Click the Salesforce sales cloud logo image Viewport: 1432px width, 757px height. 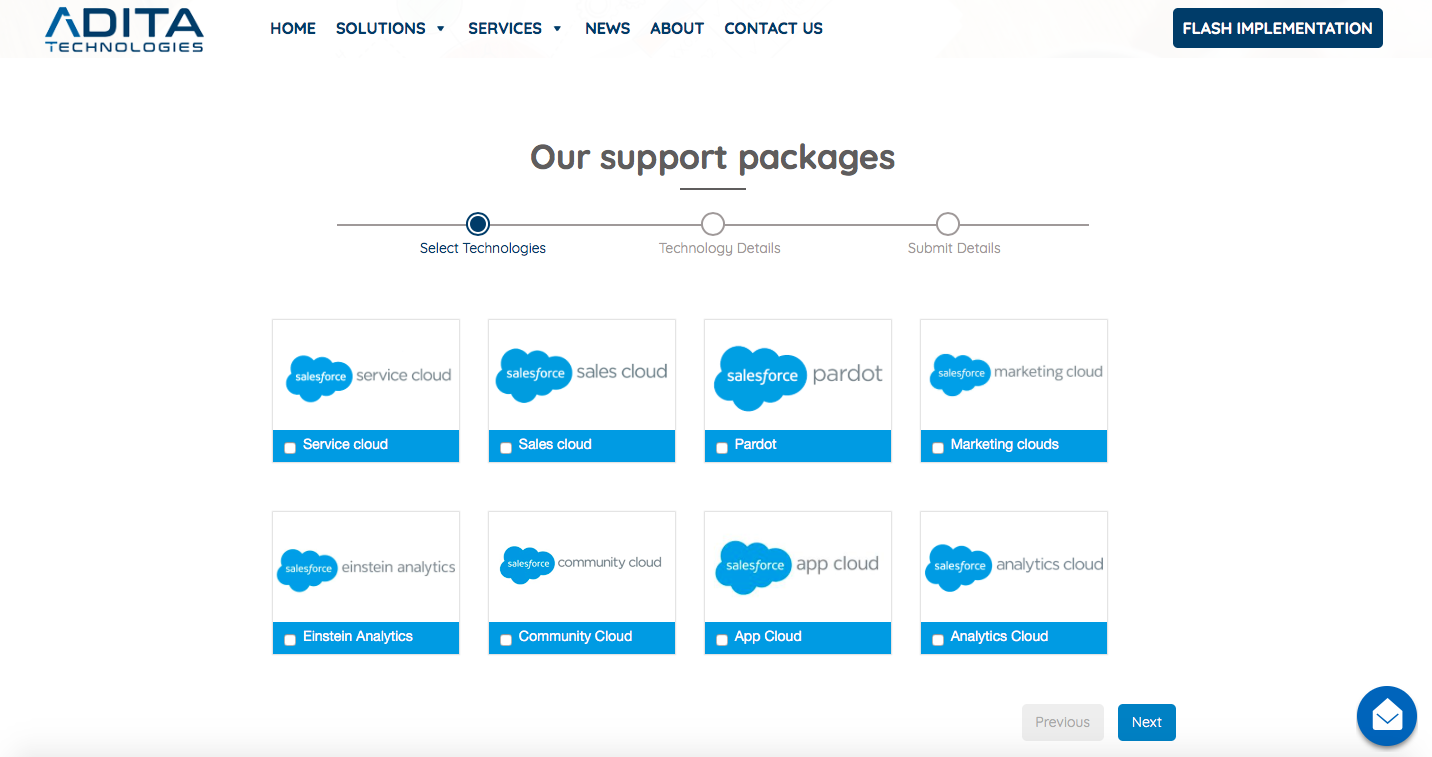point(581,375)
